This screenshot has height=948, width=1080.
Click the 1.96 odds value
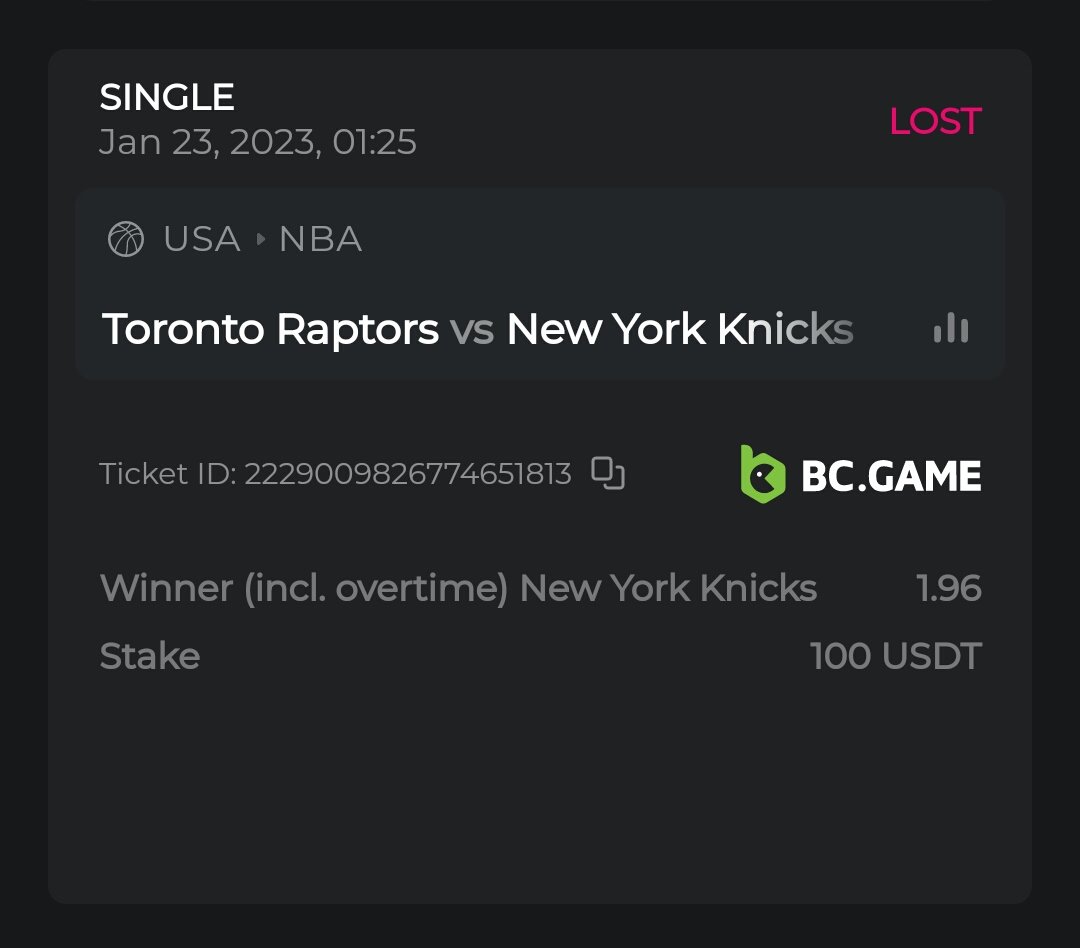coord(949,588)
